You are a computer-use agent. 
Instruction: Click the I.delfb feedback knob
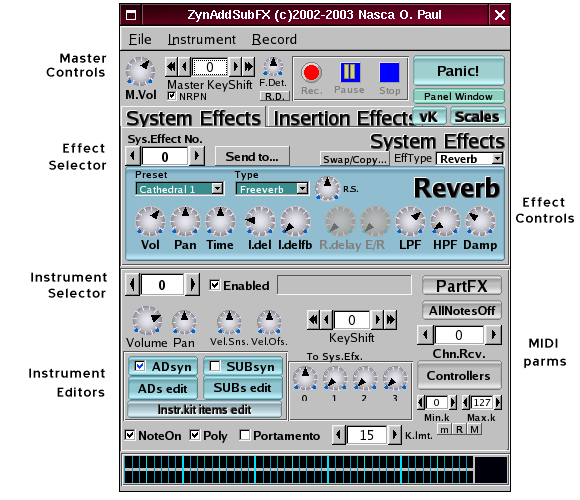coord(295,221)
